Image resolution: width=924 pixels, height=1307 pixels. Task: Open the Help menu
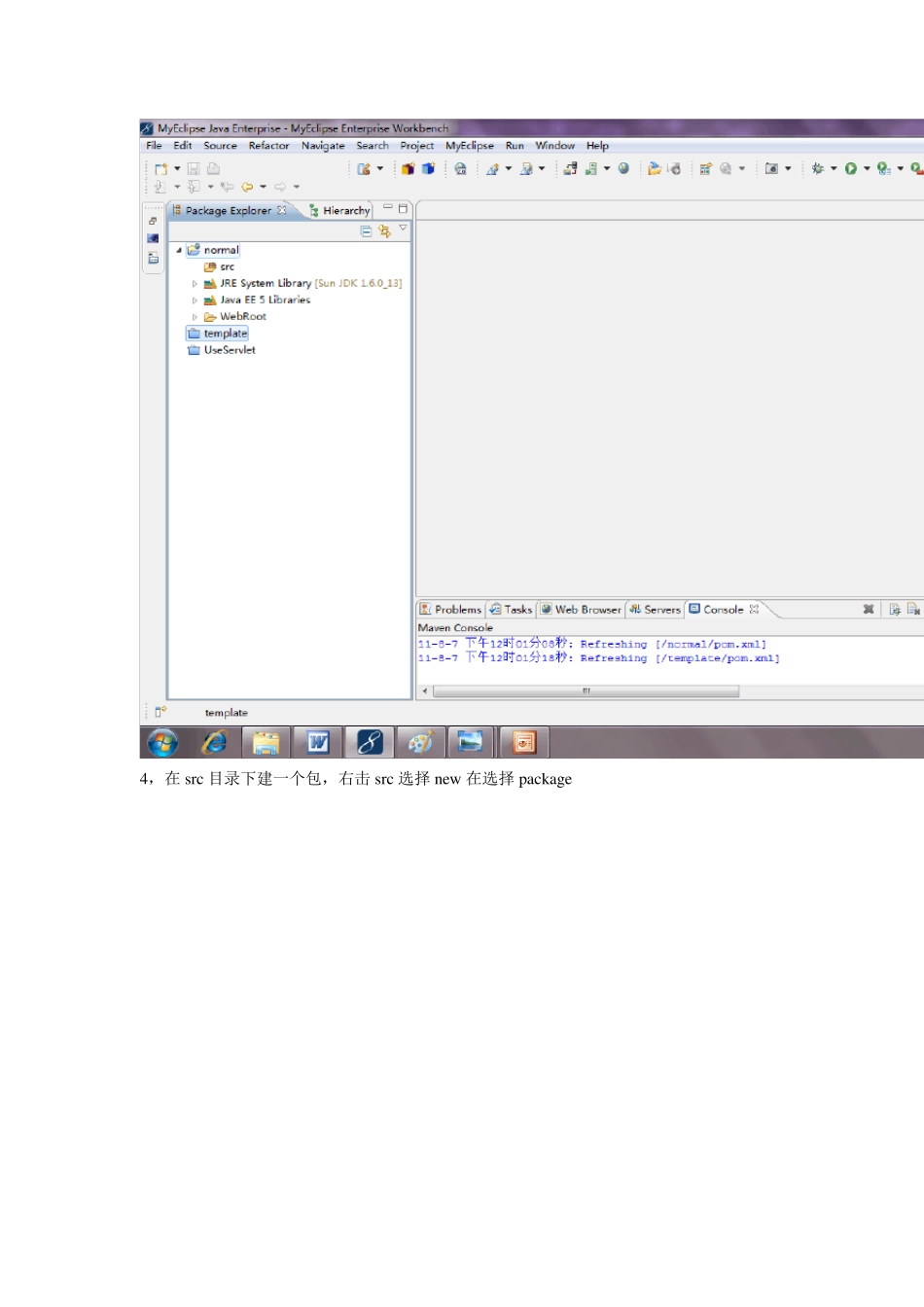597,146
